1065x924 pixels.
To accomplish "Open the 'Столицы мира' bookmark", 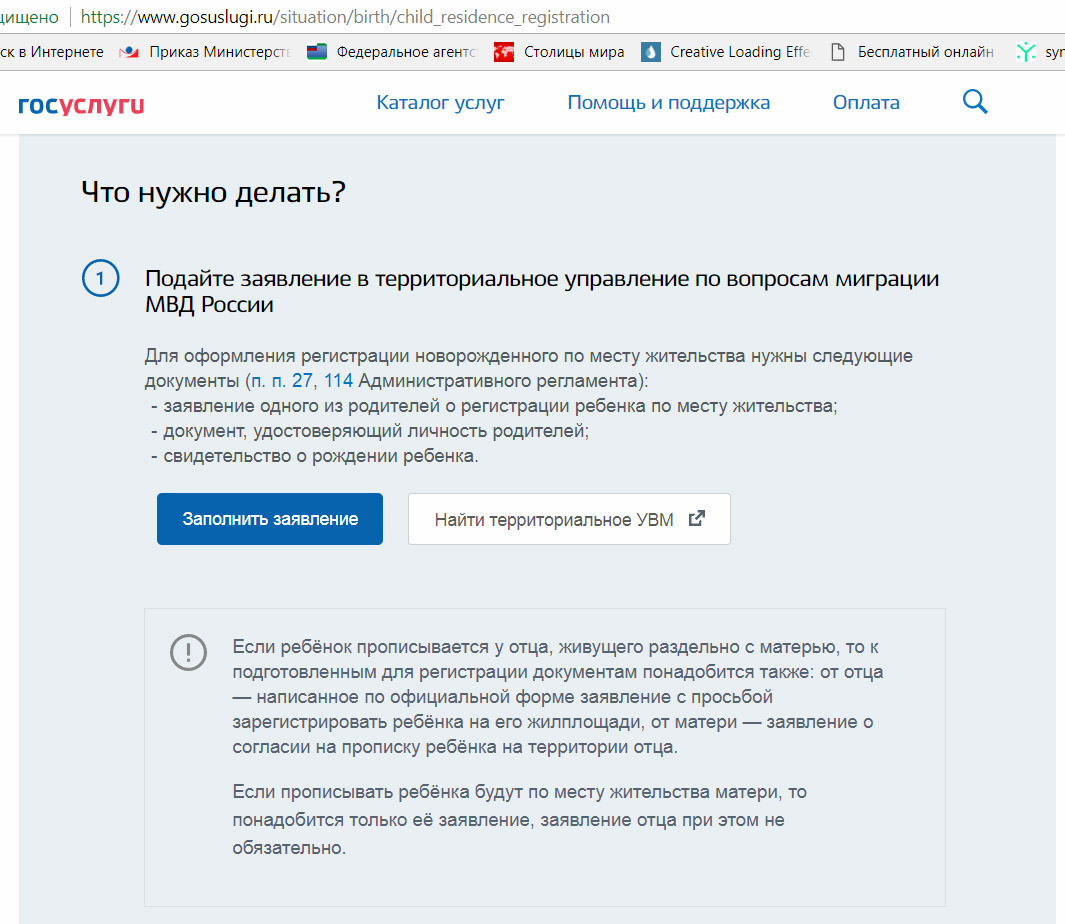I will coord(560,52).
